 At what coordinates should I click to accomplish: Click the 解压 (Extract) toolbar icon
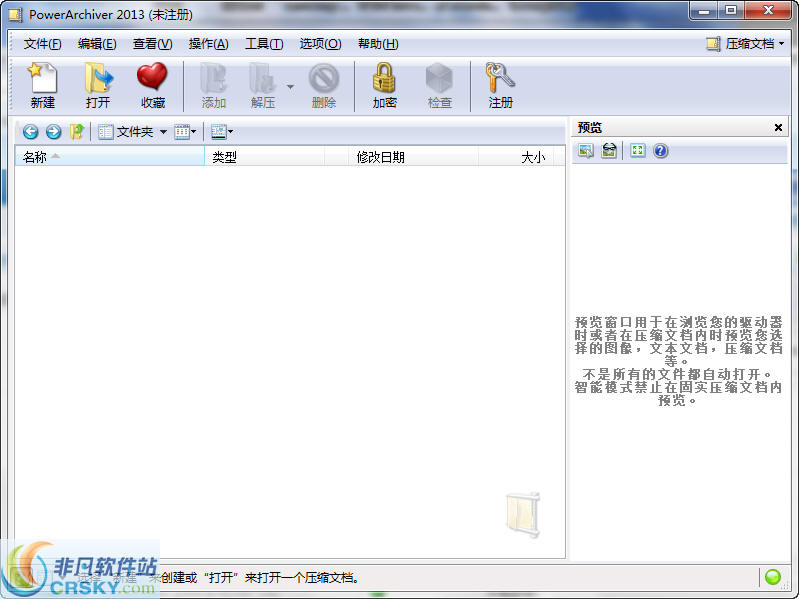tap(263, 85)
